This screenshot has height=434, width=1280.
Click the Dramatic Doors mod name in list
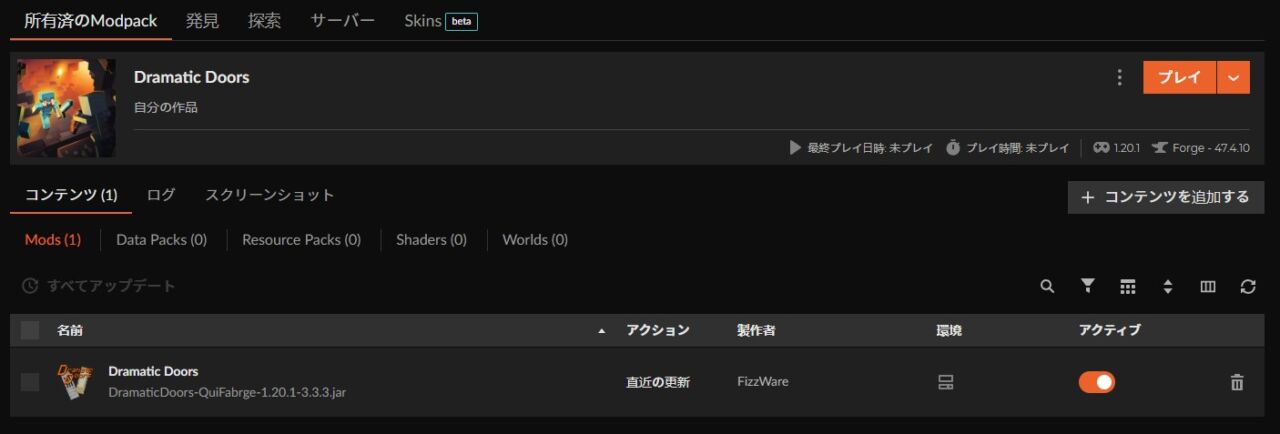[x=153, y=371]
